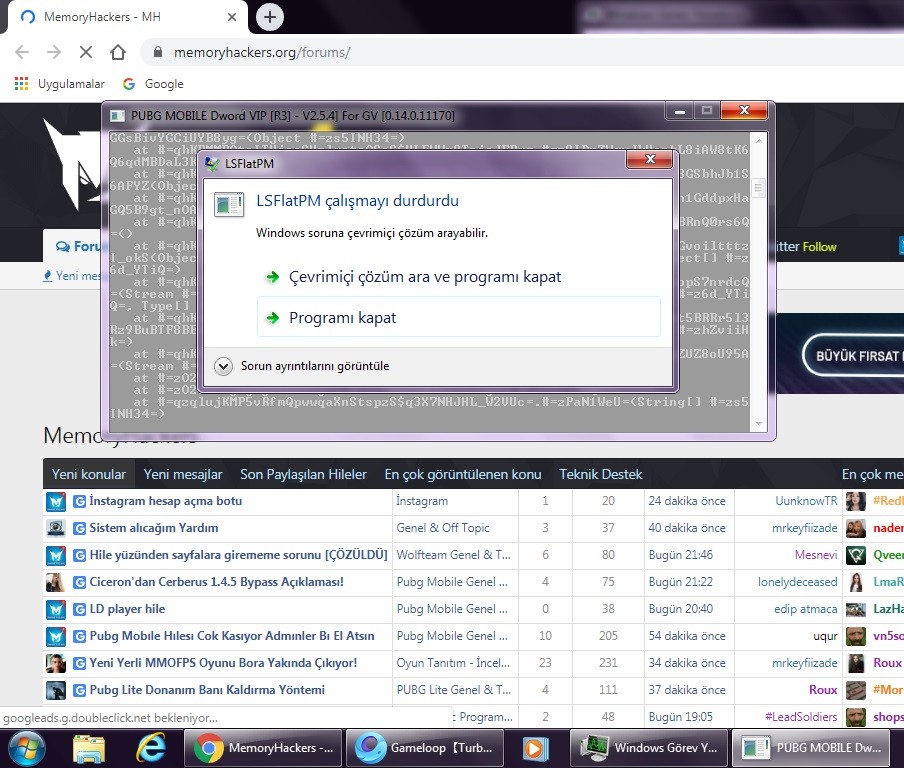Open a new Chrome tab
The height and width of the screenshot is (768, 904).
point(270,17)
